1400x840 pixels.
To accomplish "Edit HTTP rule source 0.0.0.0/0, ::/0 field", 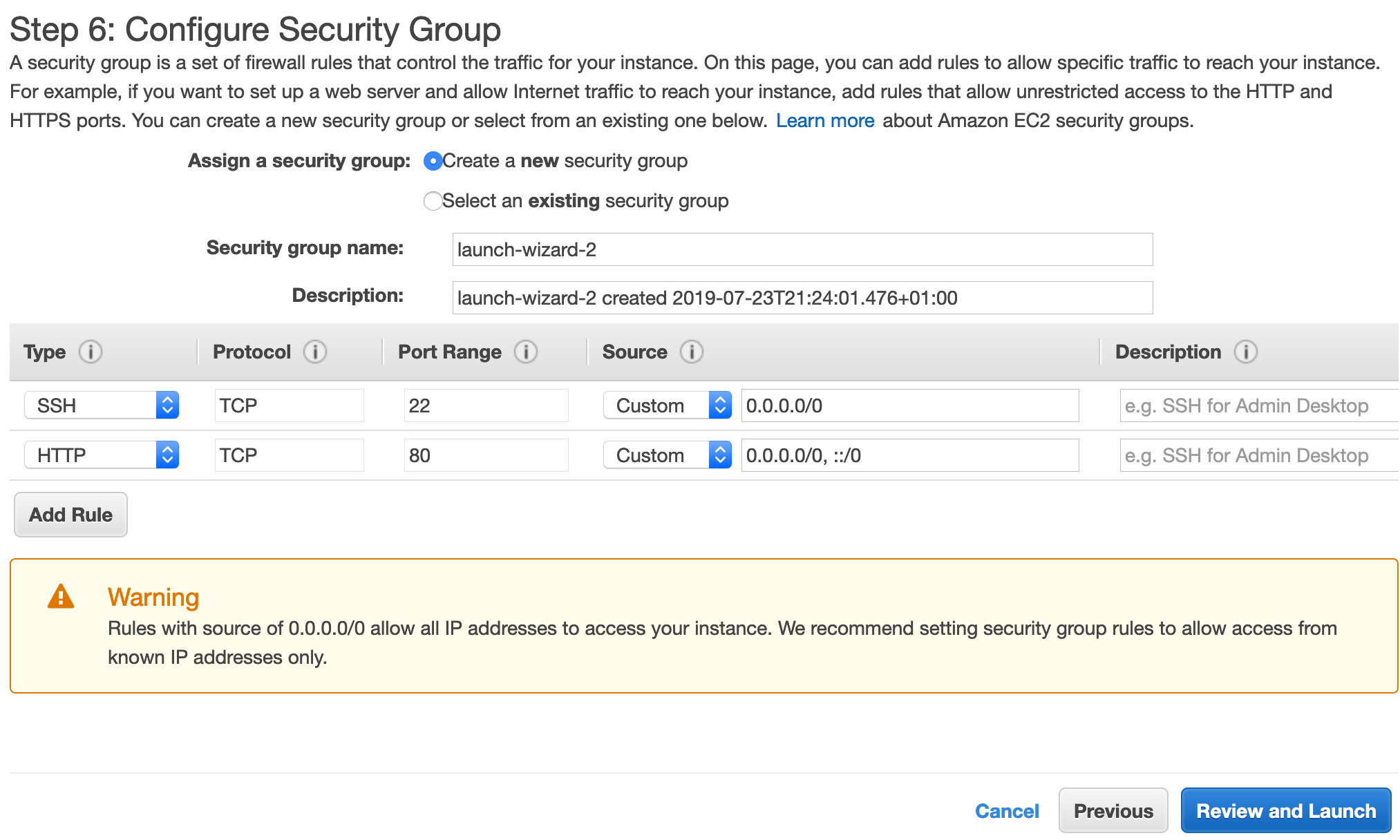I will (910, 455).
